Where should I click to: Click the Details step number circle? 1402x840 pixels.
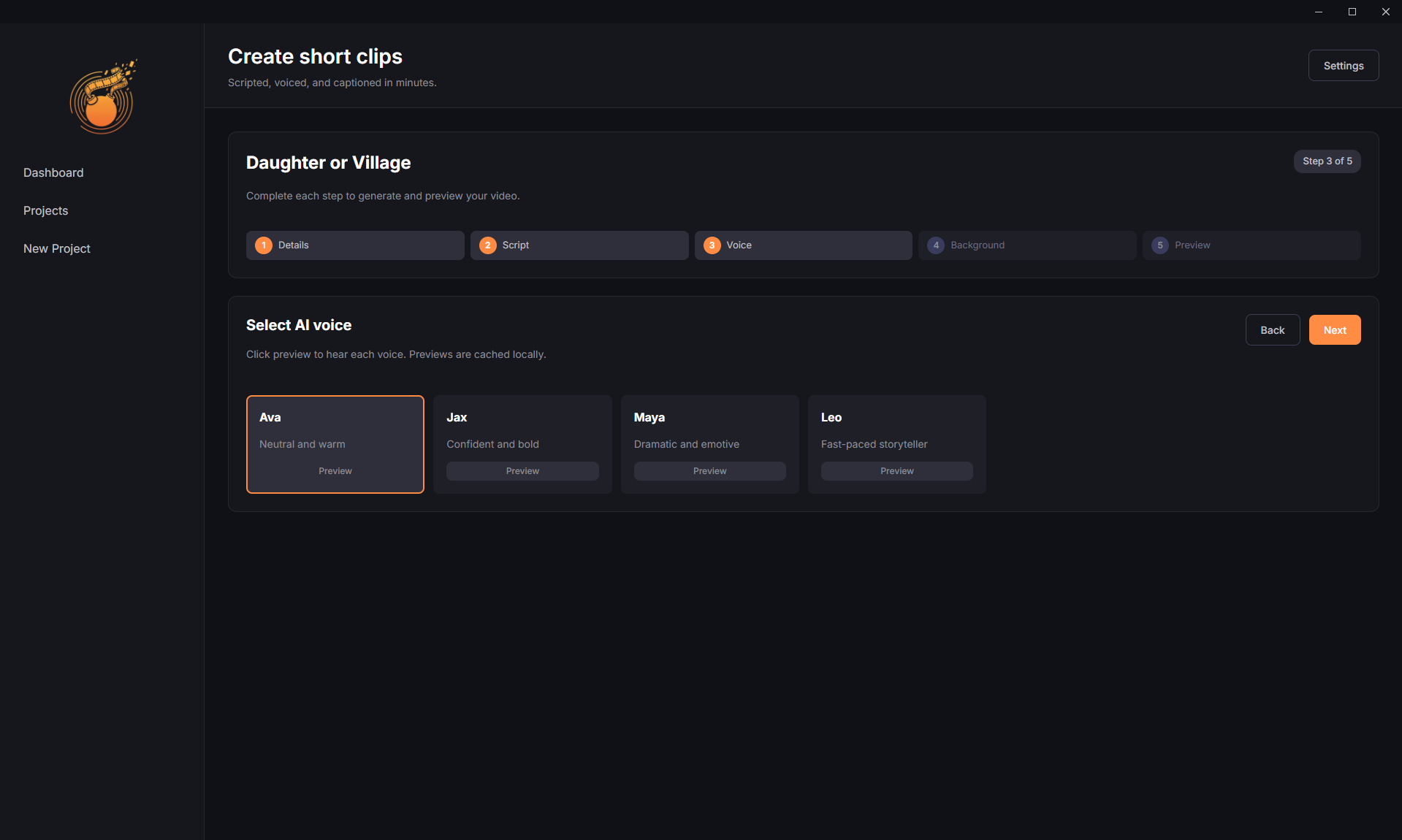(x=264, y=245)
